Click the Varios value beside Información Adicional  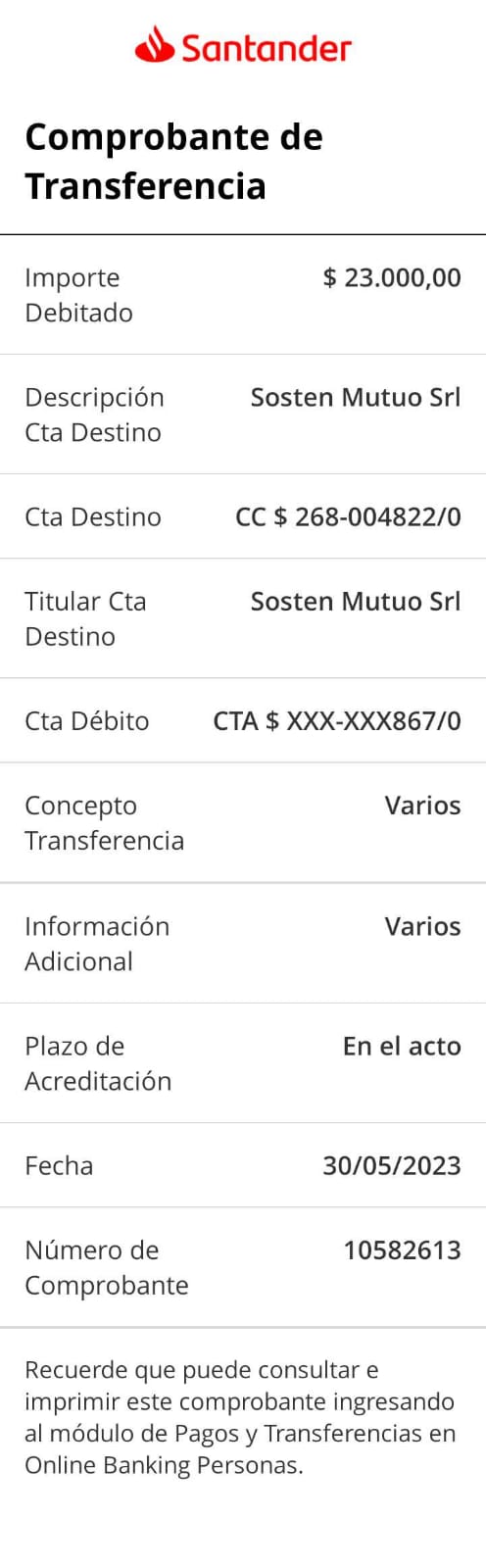click(x=422, y=926)
